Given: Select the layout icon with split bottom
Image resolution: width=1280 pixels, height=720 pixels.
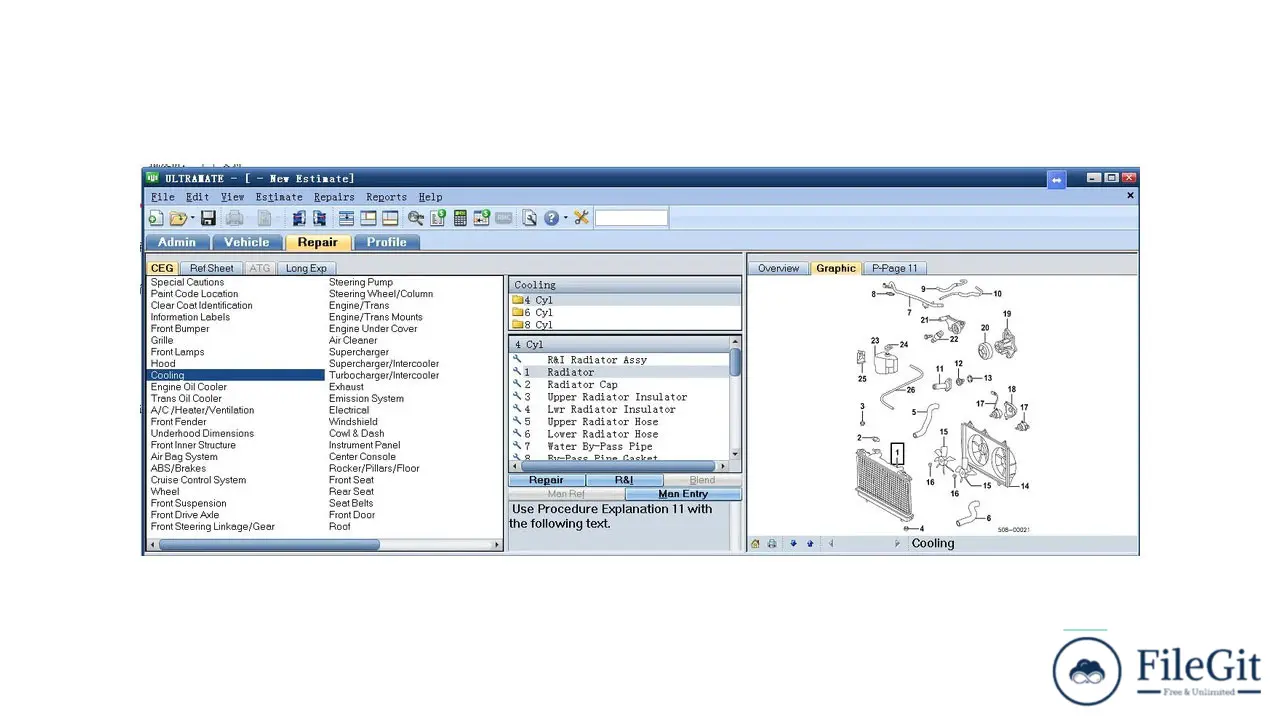Looking at the screenshot, I should [390, 218].
